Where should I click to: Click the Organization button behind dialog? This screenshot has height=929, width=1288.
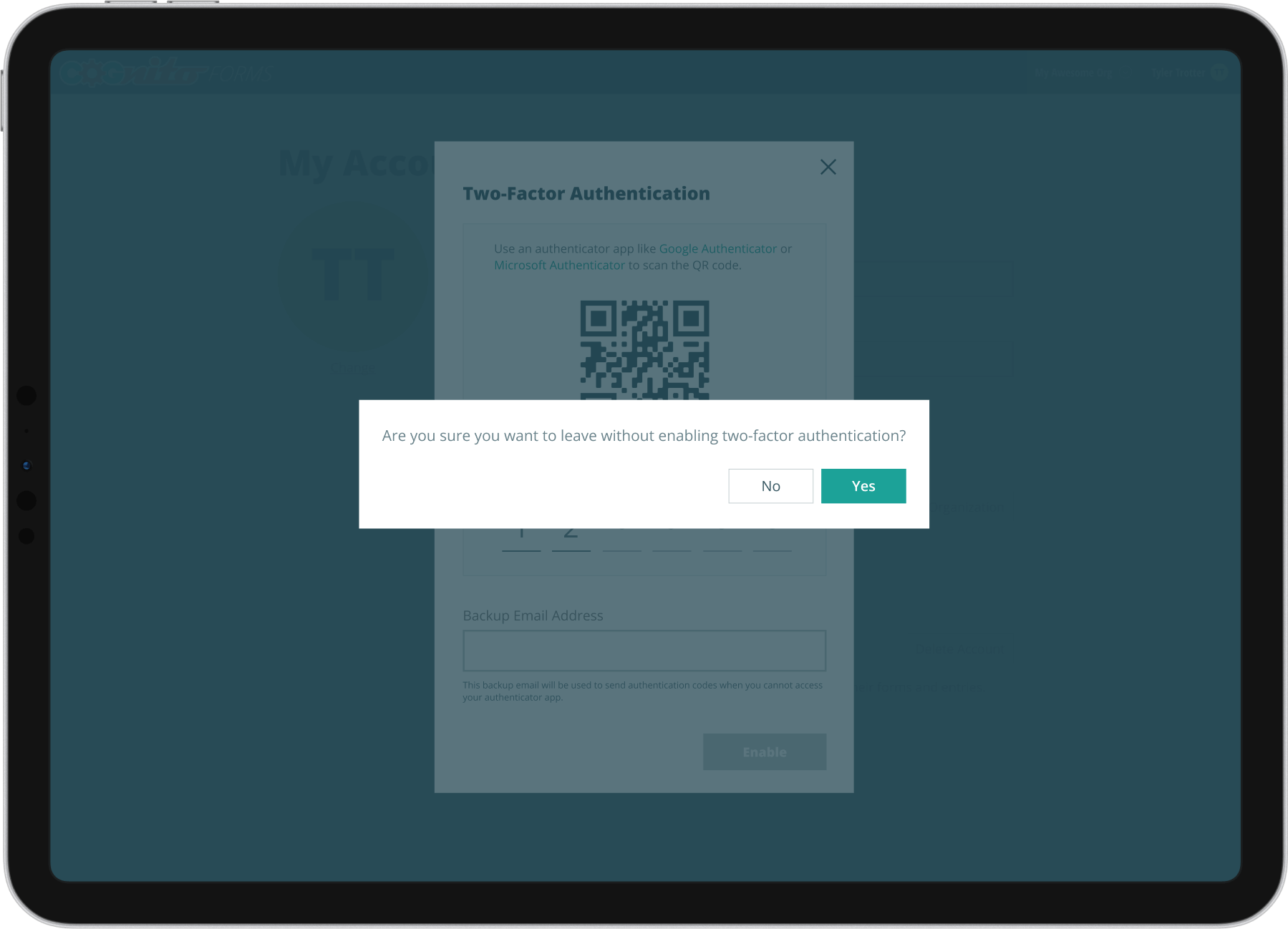[x=969, y=507]
